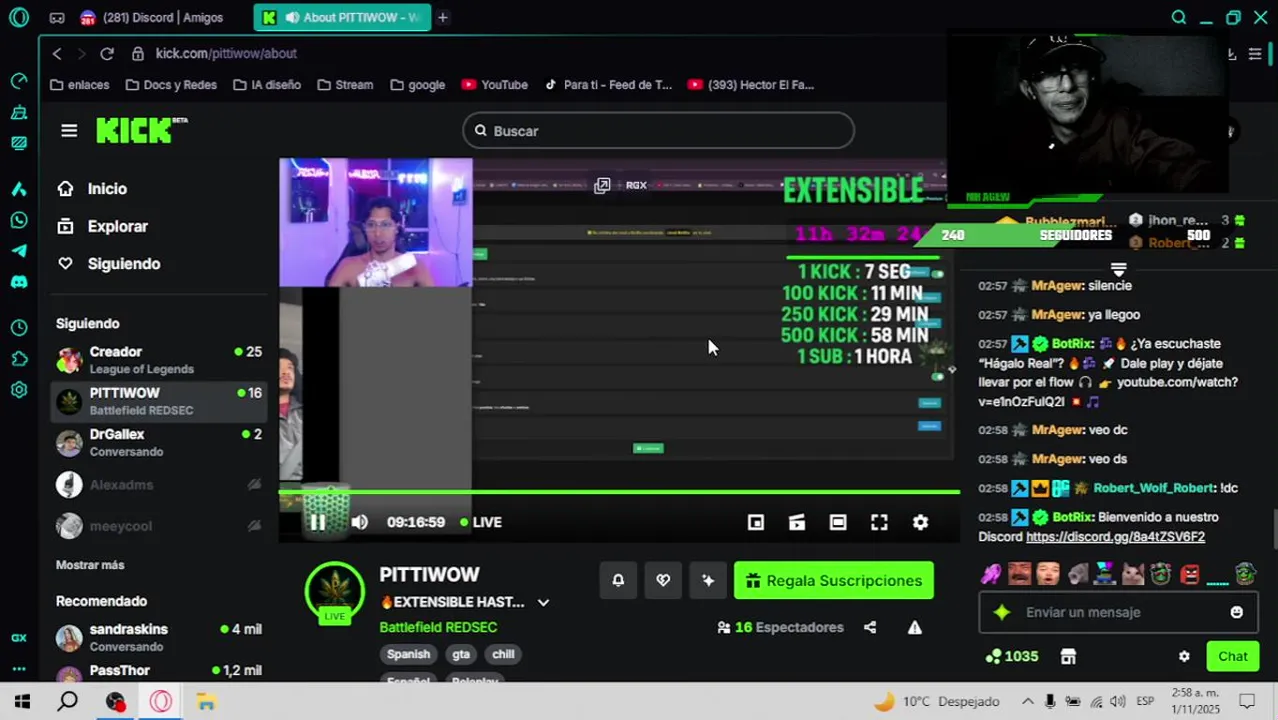Screen dimensions: 1278x720
Task: Open Telegram in the Opera sidebar
Action: pos(19,251)
